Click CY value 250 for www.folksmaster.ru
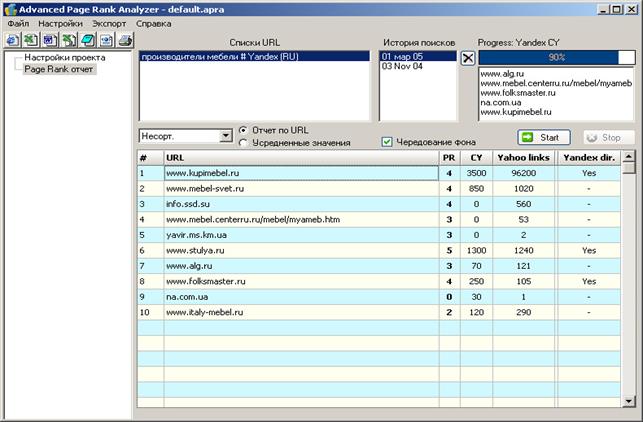 [x=476, y=281]
